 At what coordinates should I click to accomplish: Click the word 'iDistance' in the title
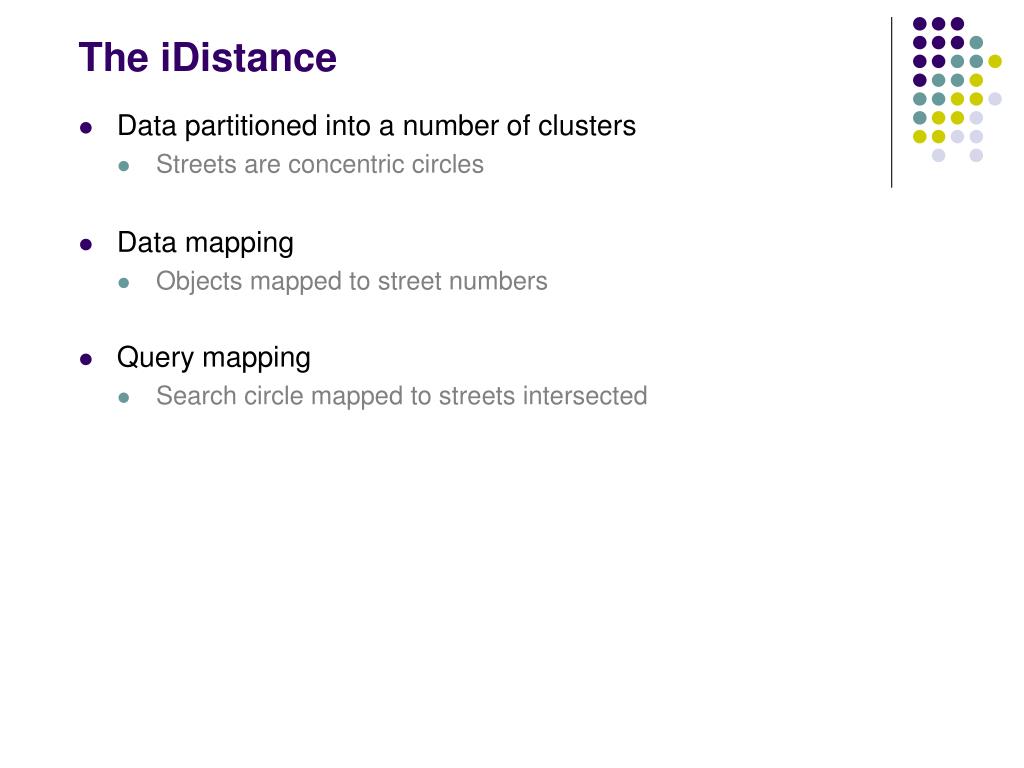(248, 57)
